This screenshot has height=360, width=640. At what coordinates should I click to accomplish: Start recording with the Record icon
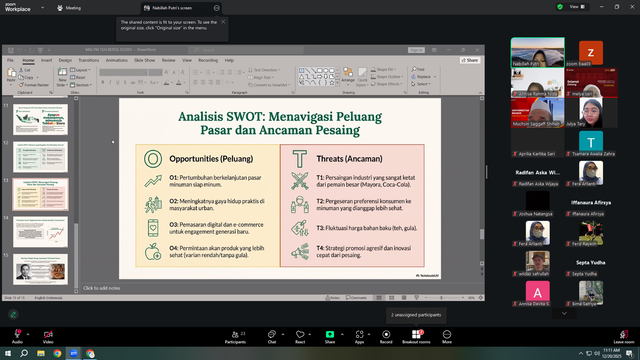(x=386, y=334)
